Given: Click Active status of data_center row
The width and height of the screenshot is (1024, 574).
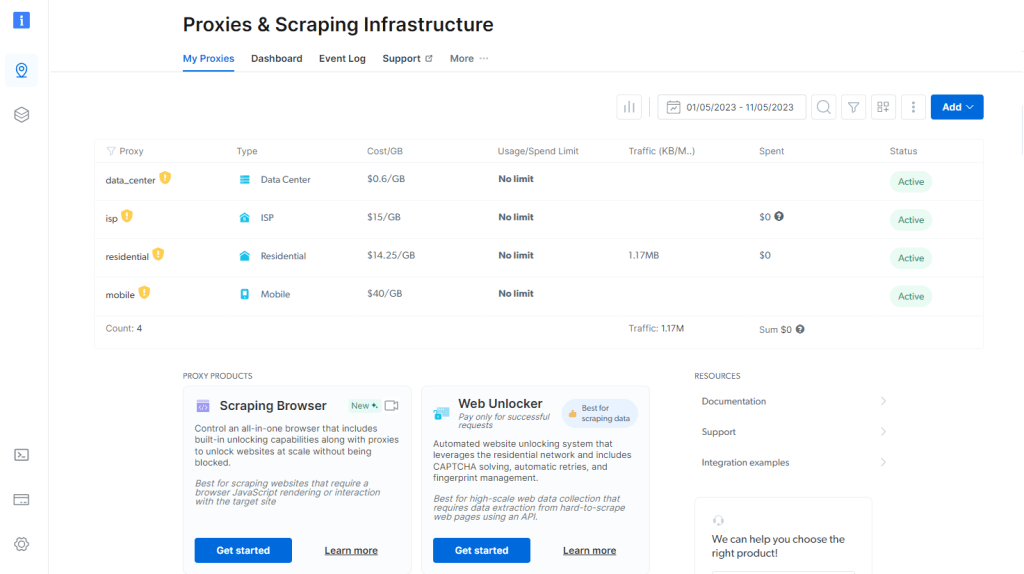Looking at the screenshot, I should click(x=910, y=182).
